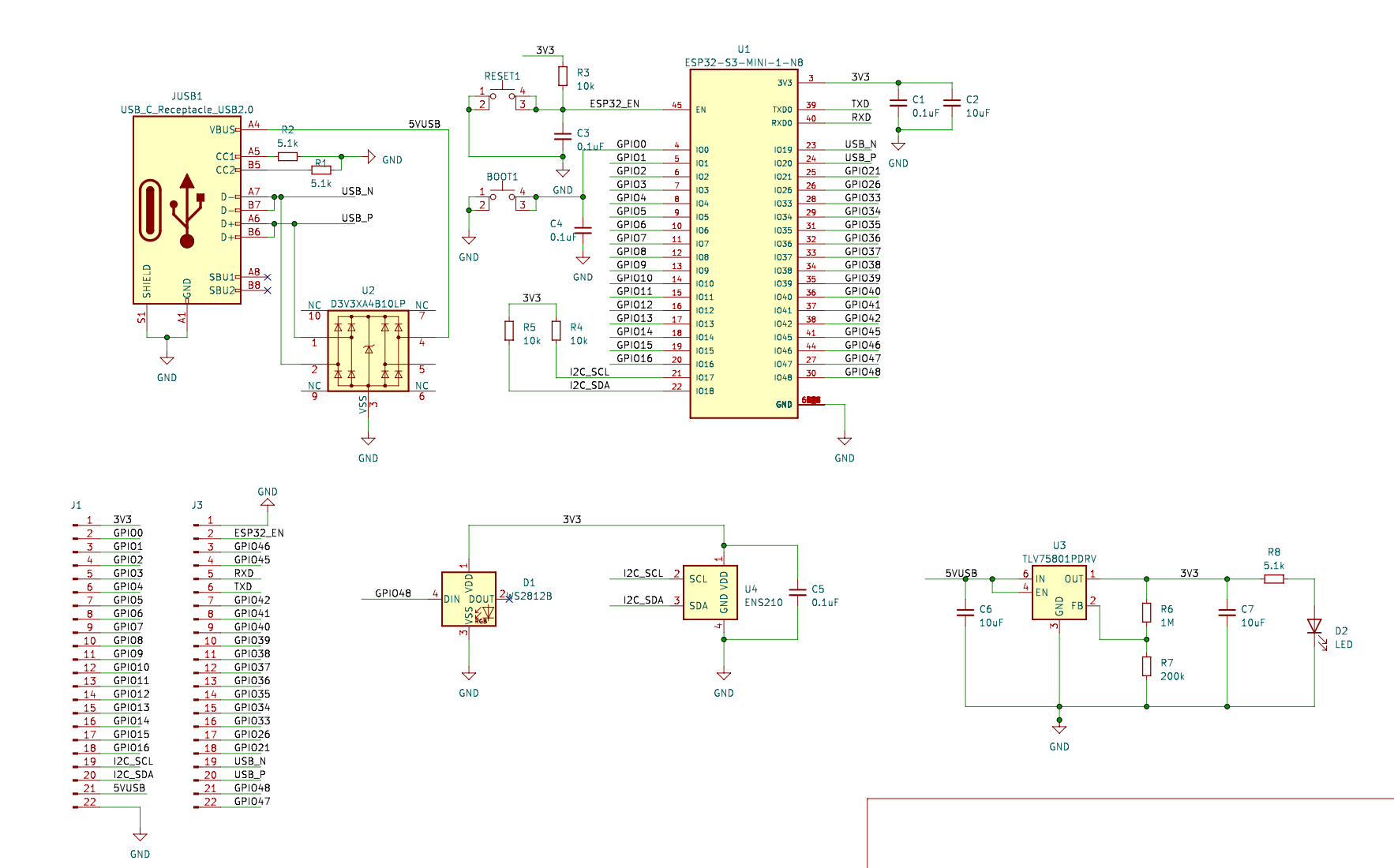This screenshot has height=868, width=1394.
Task: Click the 3V3 label above WS2812B wire
Action: point(572,519)
